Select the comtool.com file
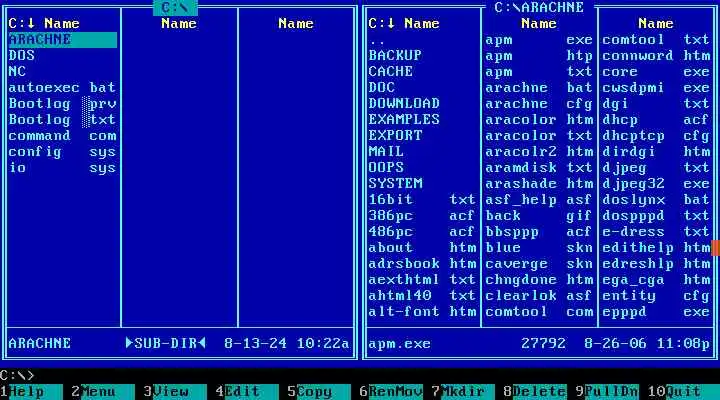The height and width of the screenshot is (400, 720). tap(539, 312)
